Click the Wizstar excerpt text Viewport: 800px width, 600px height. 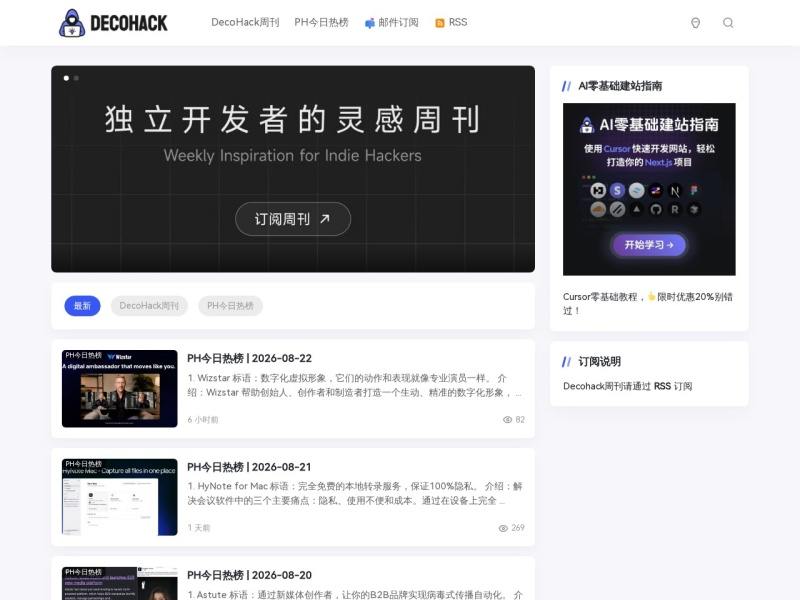pos(355,385)
